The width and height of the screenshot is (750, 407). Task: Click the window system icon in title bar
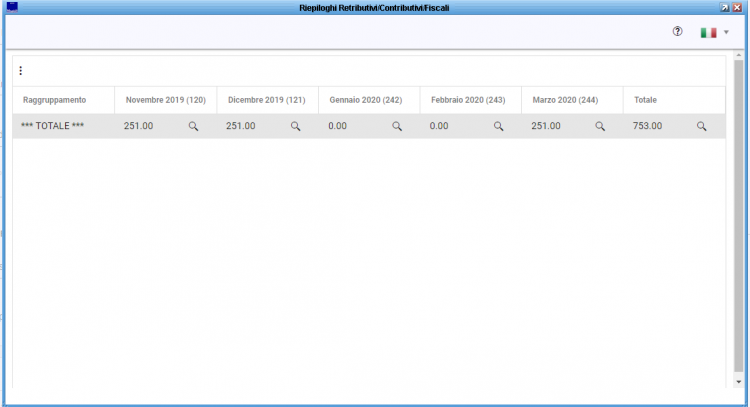(x=12, y=7)
